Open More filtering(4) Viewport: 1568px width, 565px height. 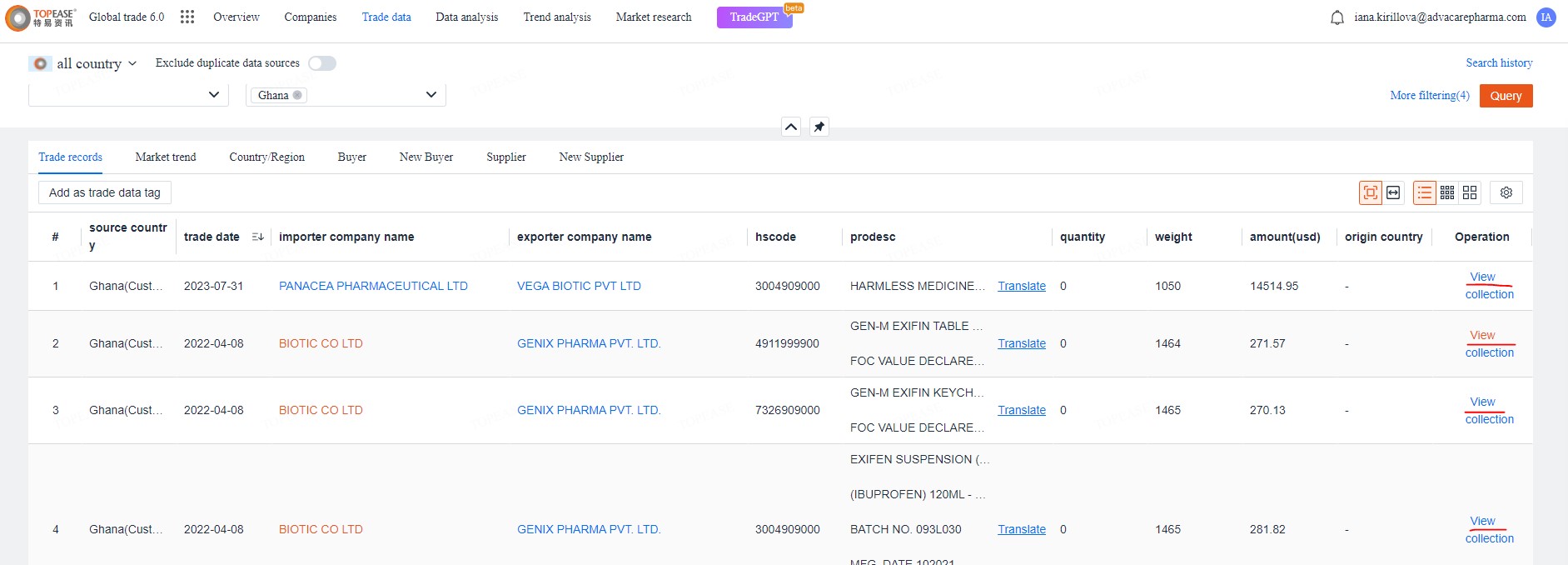tap(1430, 96)
